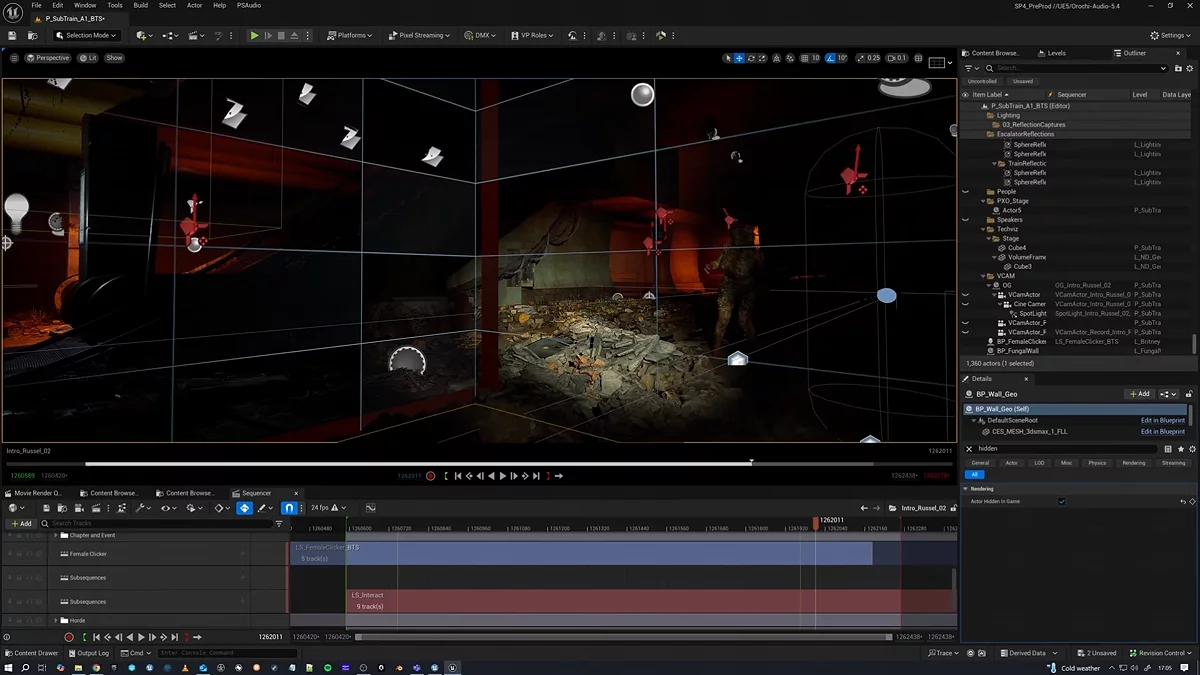
Task: Click the Save level icon in toolbar
Action: point(12,35)
